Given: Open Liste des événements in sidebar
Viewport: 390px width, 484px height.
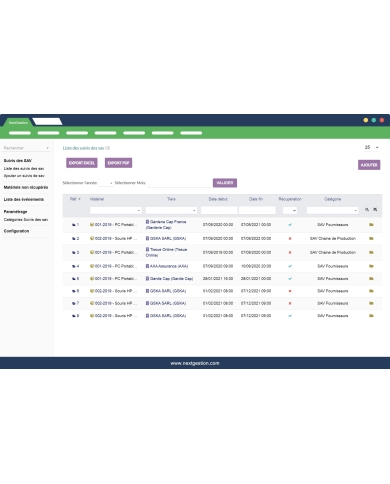Looking at the screenshot, I should point(24,199).
